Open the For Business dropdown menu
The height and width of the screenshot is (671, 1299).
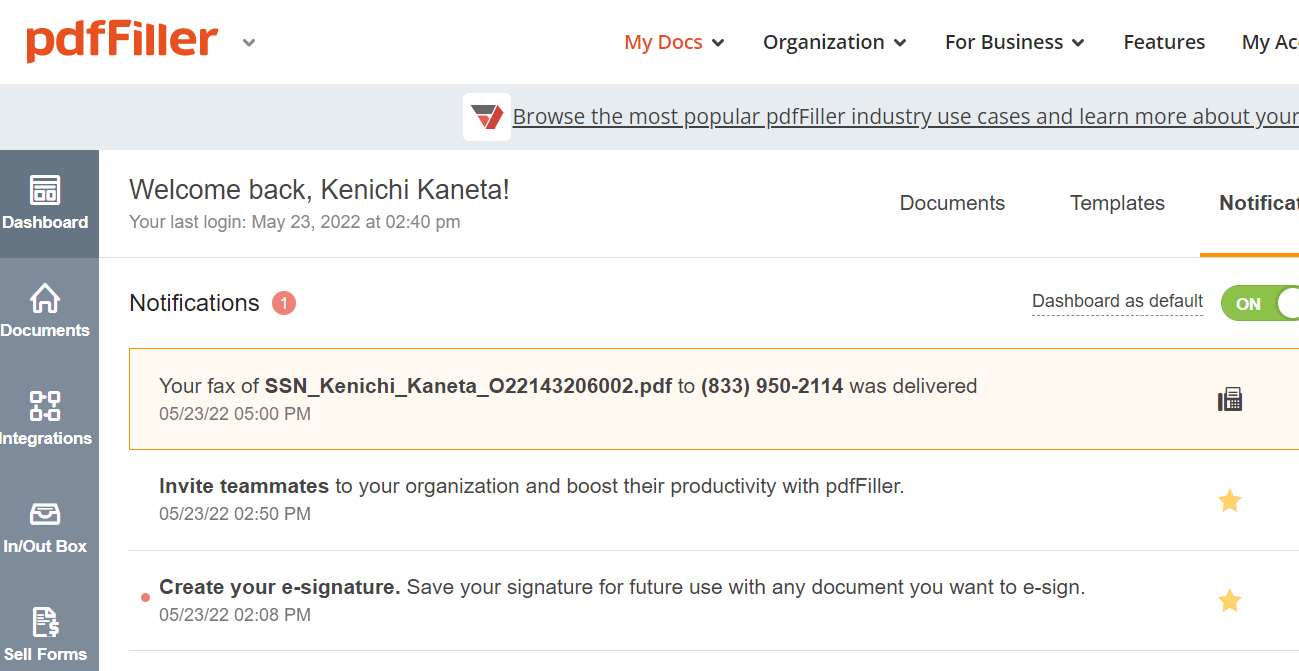coord(1014,42)
